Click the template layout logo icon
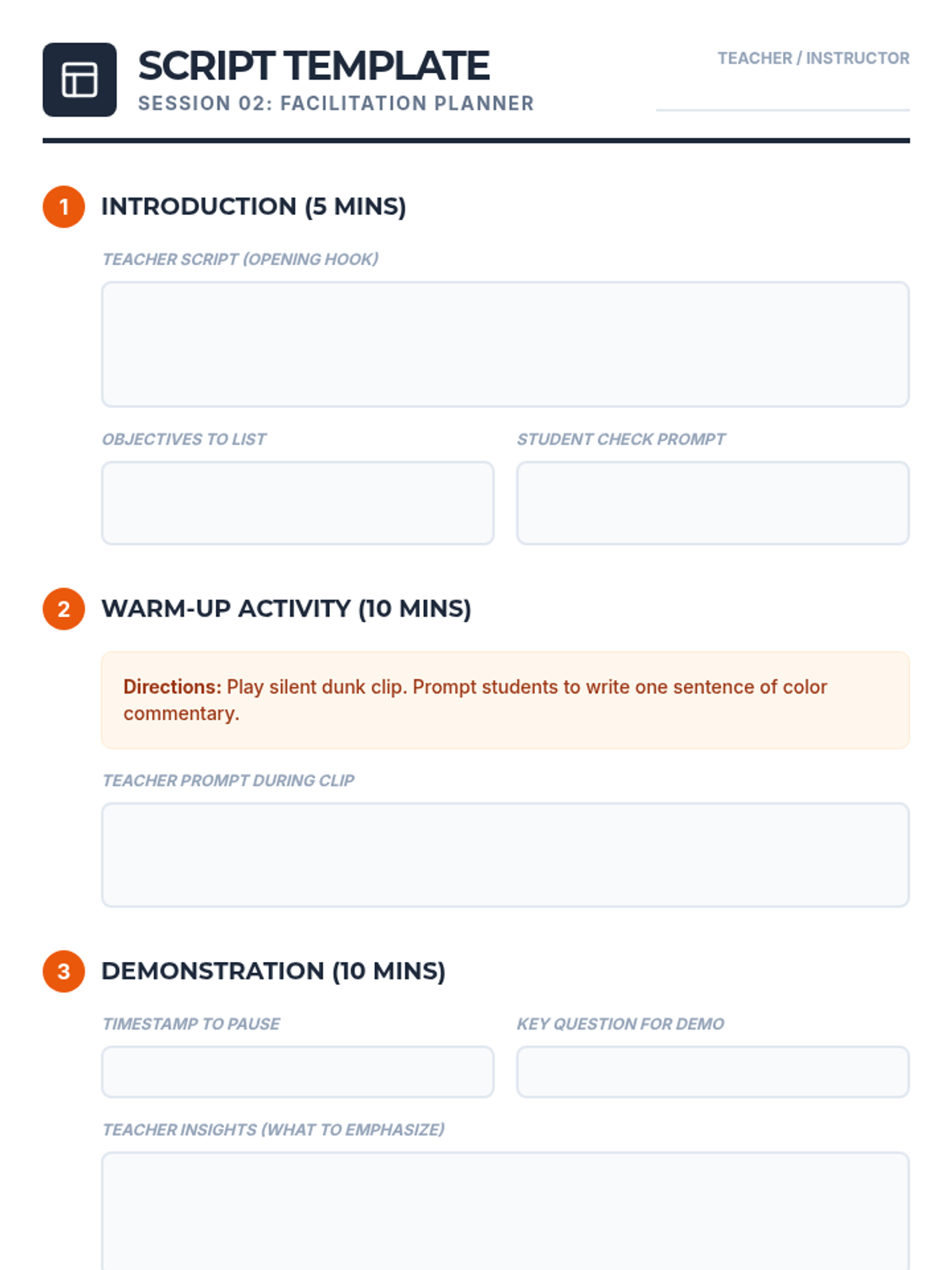This screenshot has height=1270, width=952. (79, 79)
